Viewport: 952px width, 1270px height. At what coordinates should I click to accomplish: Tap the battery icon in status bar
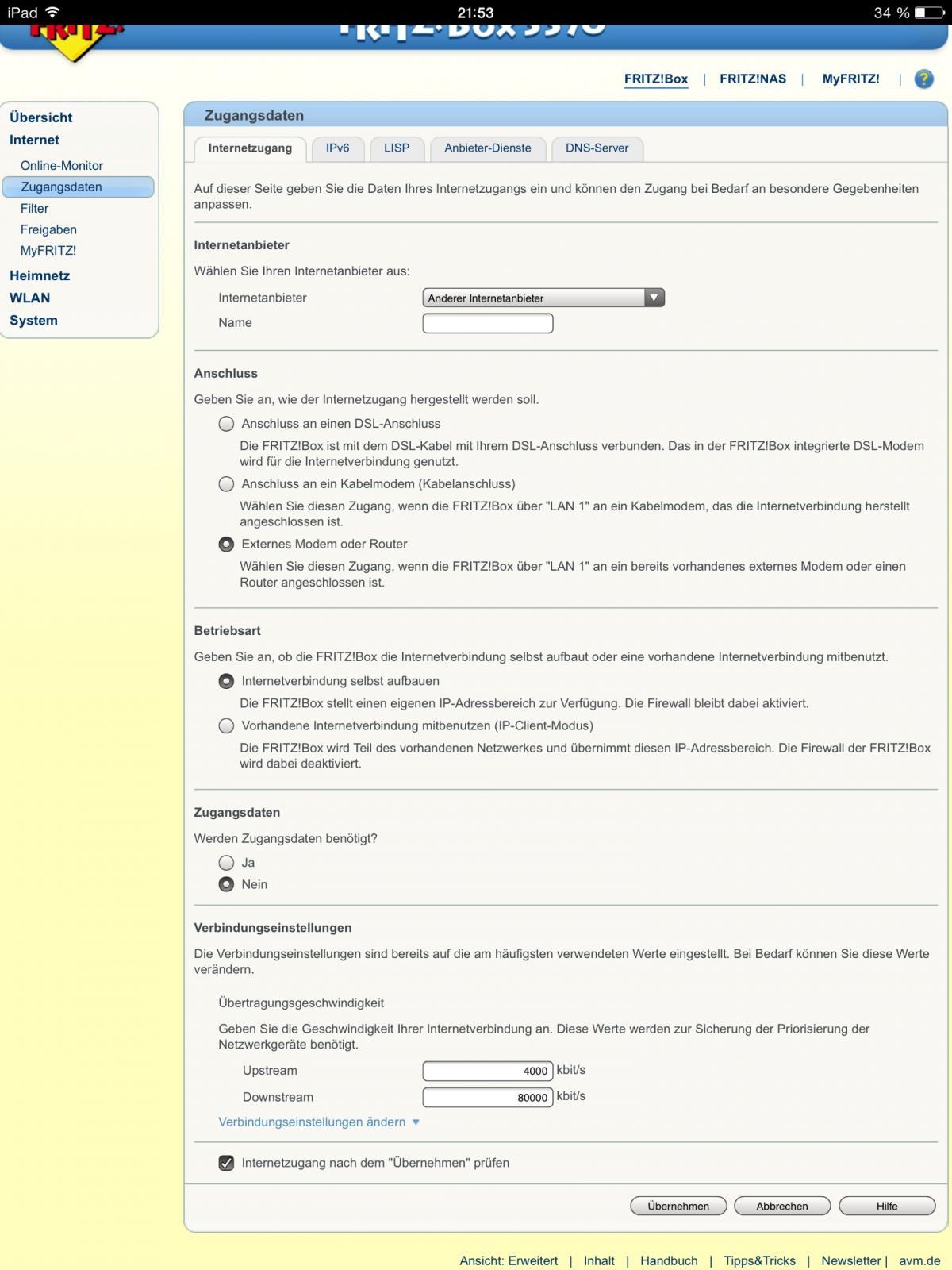(930, 13)
